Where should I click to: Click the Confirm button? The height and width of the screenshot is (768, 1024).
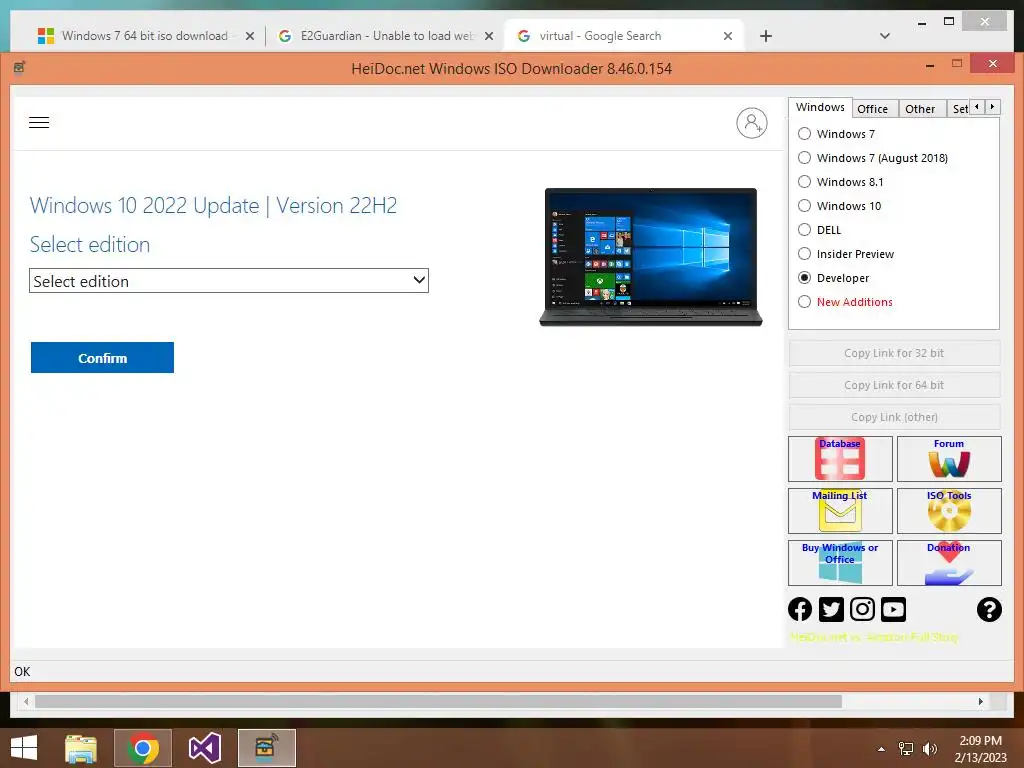point(103,357)
